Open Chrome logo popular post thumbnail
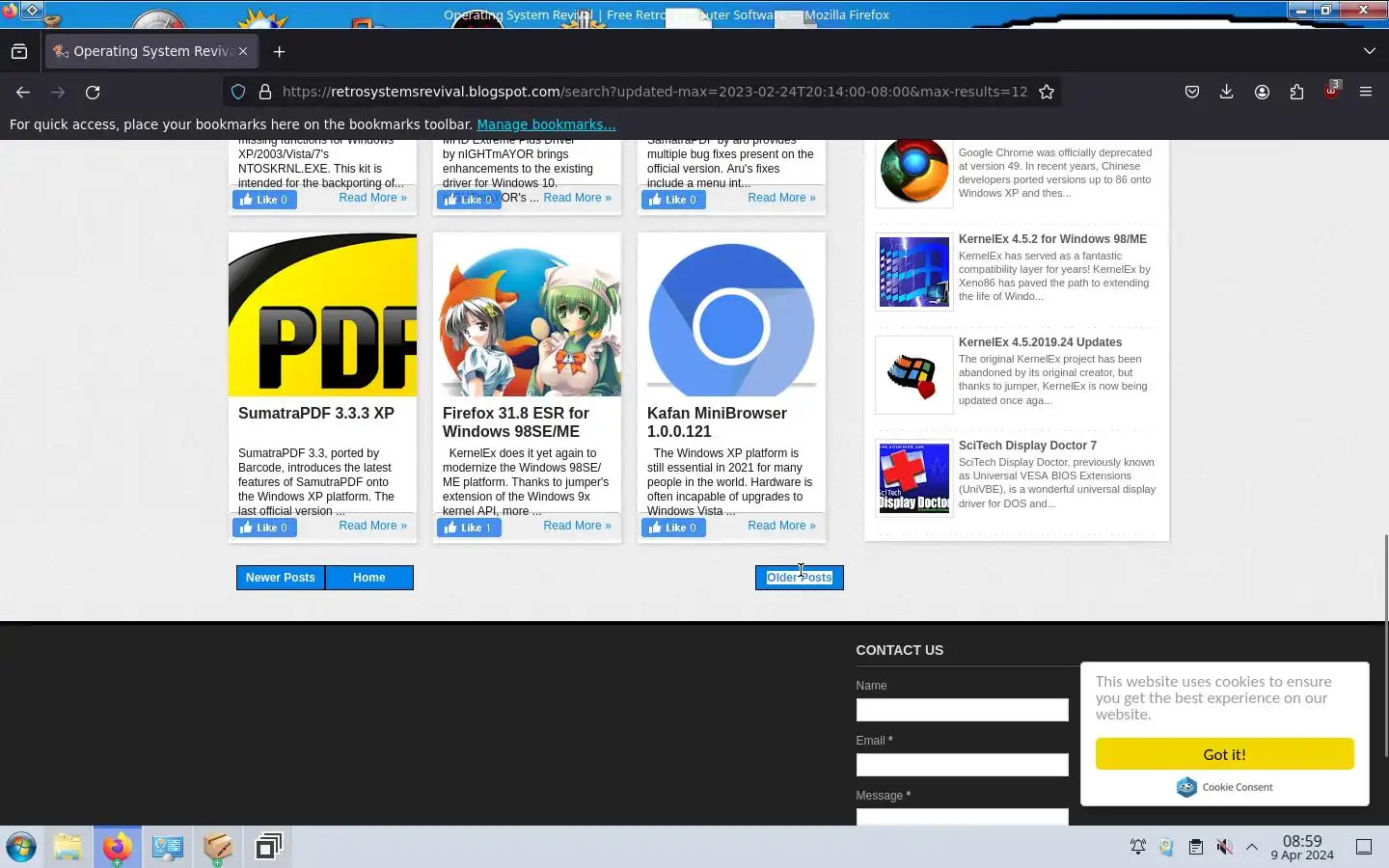 (x=913, y=172)
